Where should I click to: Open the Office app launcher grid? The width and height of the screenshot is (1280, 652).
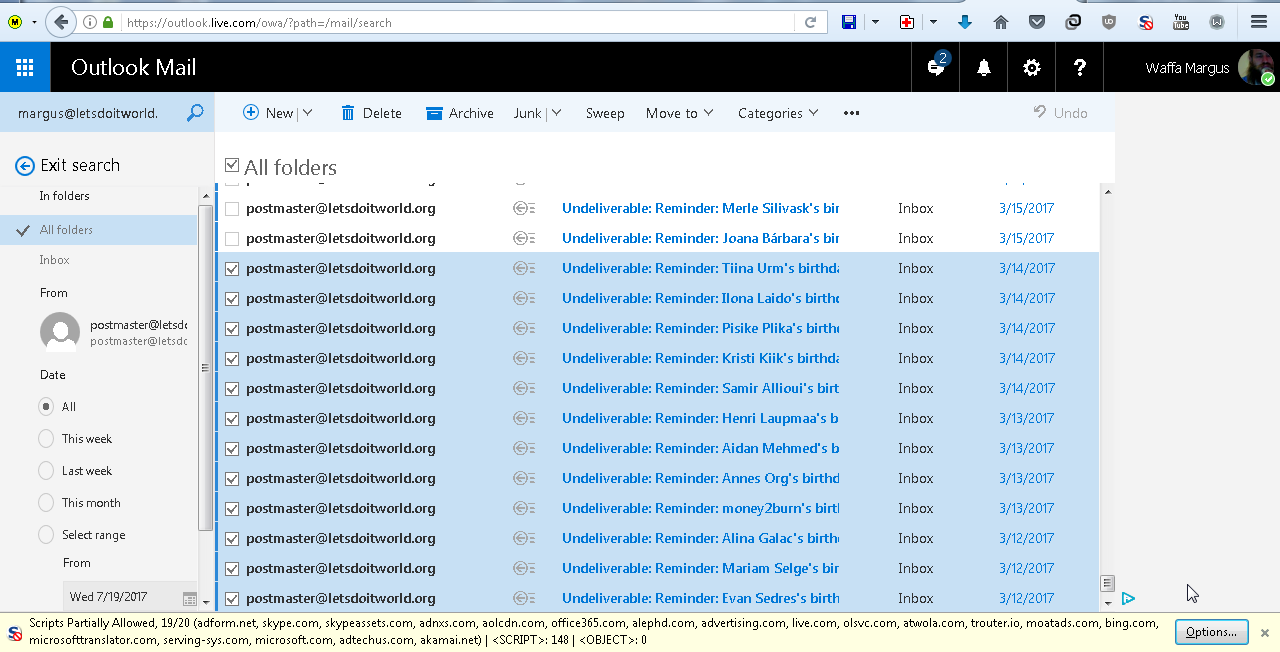[25, 68]
